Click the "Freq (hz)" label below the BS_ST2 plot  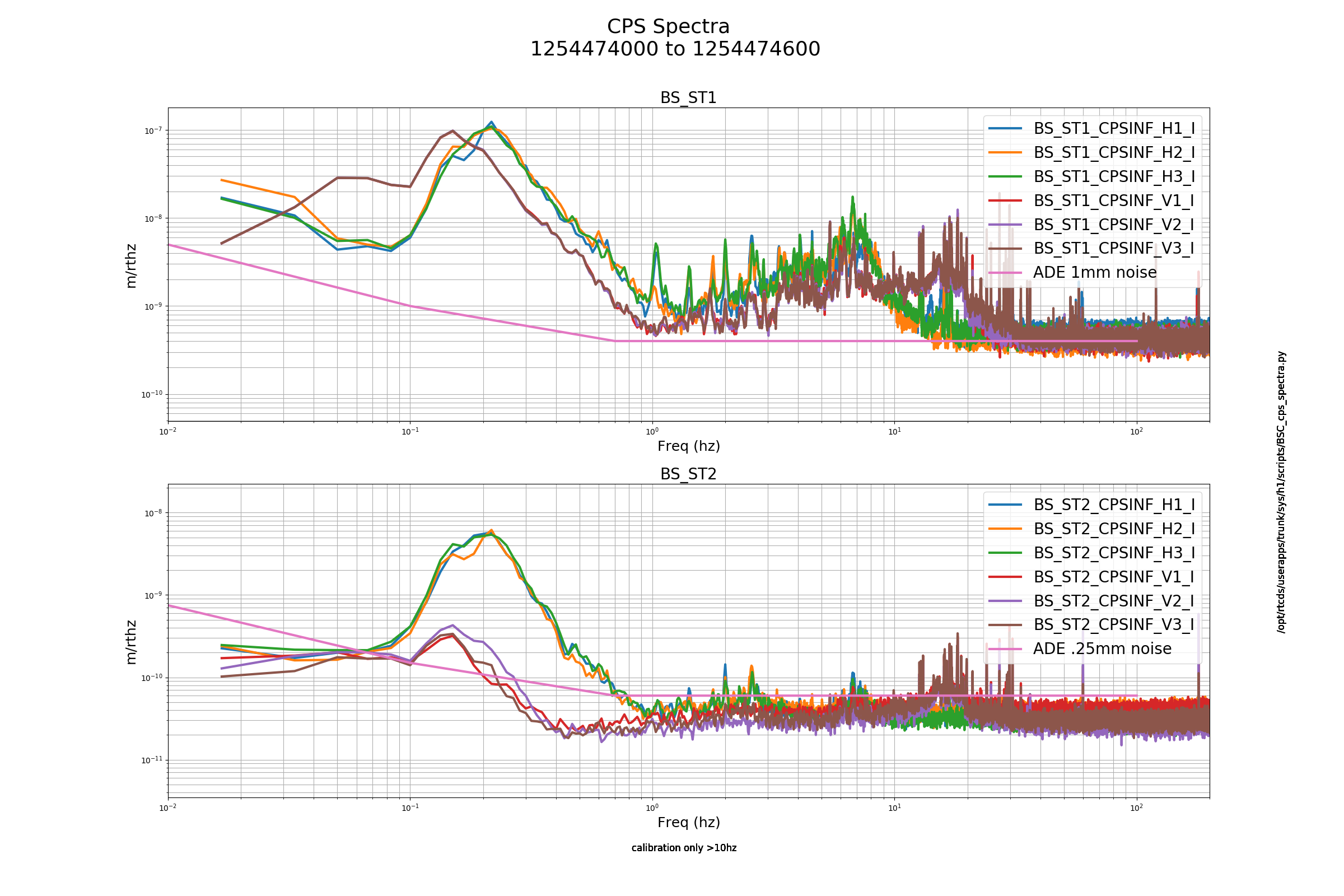pyautogui.click(x=689, y=822)
